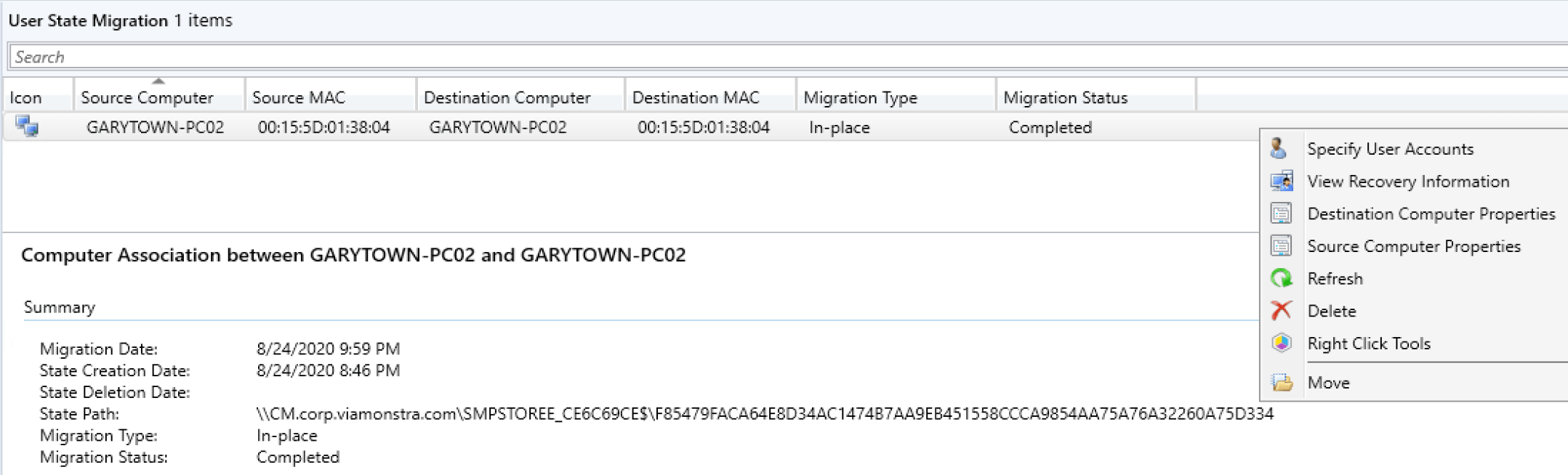The height and width of the screenshot is (475, 1568).
Task: Choose Specify User Accounts from the menu
Action: coord(1390,149)
